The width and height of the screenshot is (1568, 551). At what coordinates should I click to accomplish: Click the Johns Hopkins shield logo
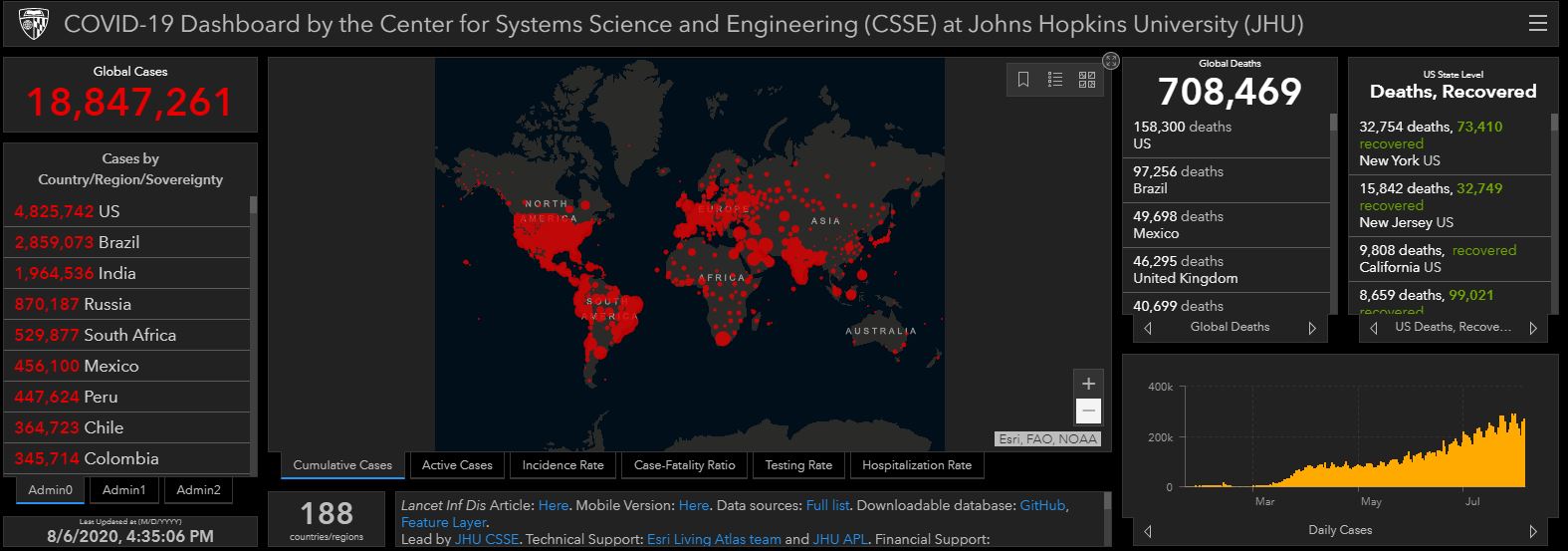[x=33, y=24]
